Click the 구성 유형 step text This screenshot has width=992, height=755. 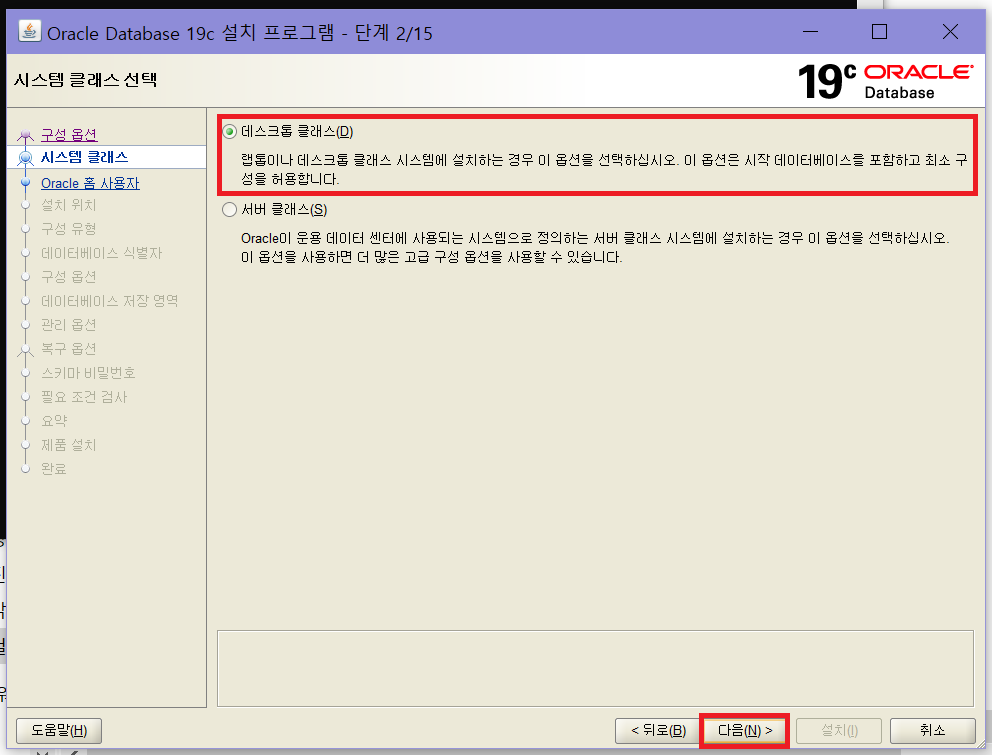pos(68,229)
